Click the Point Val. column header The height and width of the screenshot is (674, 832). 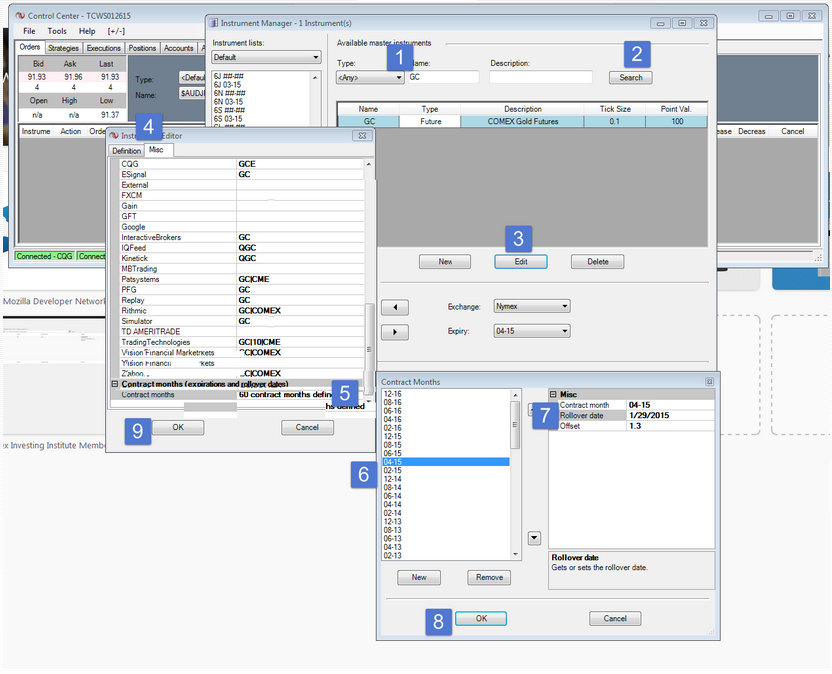click(x=676, y=109)
